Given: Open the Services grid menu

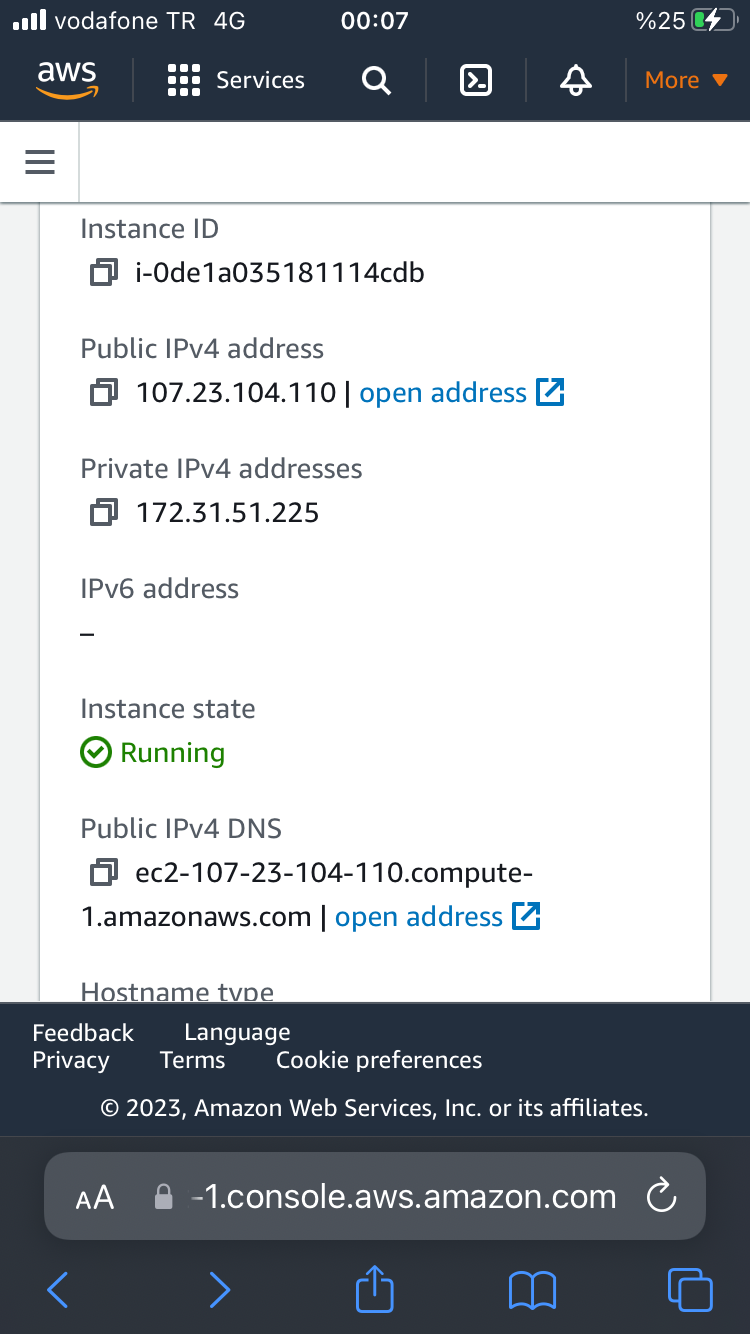Looking at the screenshot, I should [236, 80].
